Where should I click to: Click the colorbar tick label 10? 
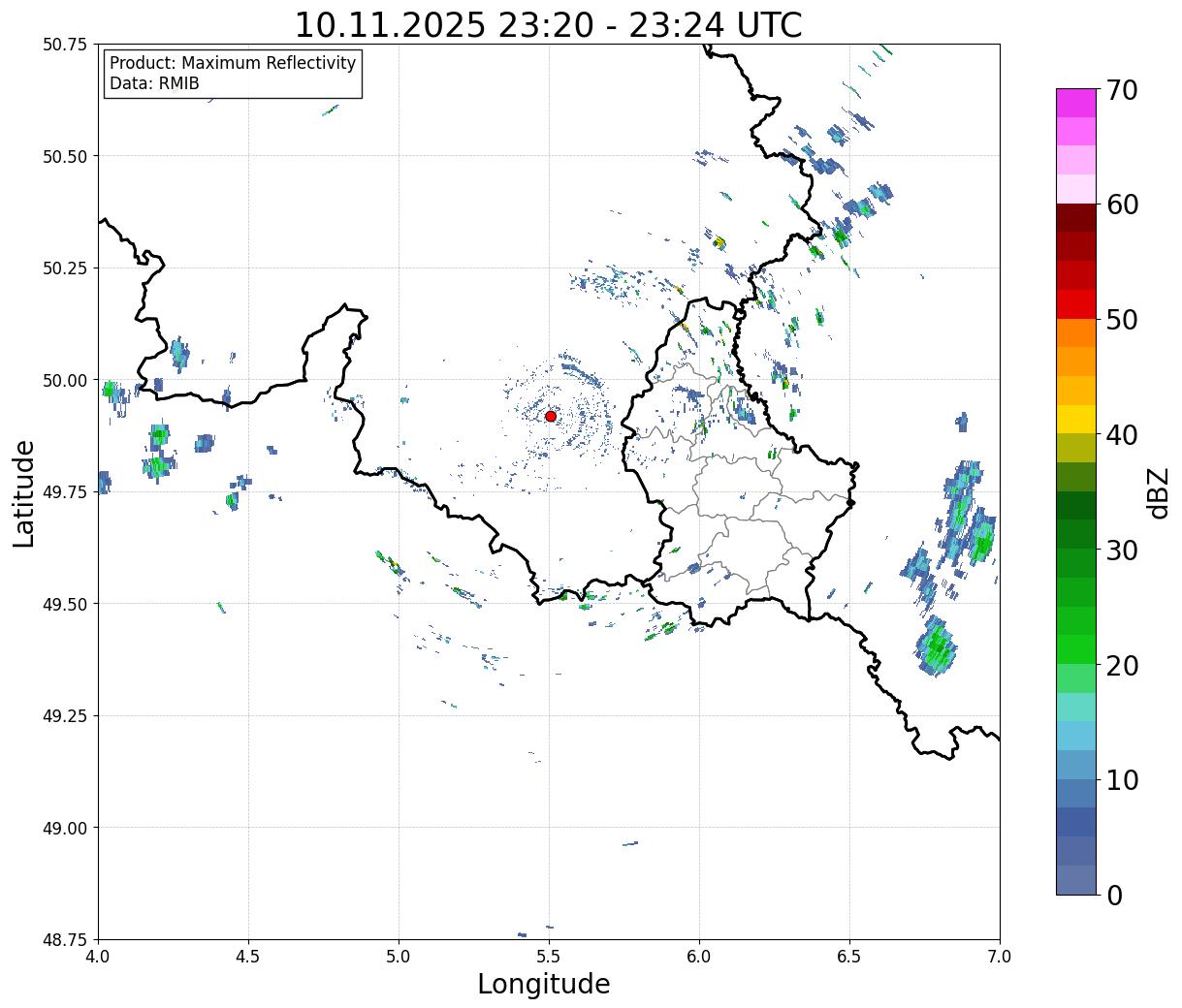[1122, 780]
